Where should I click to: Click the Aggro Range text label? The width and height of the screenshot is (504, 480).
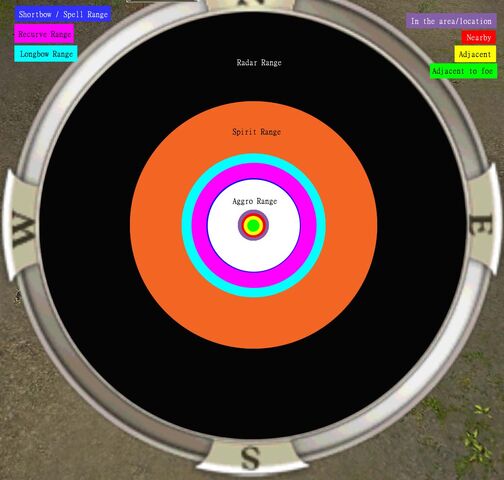point(255,201)
